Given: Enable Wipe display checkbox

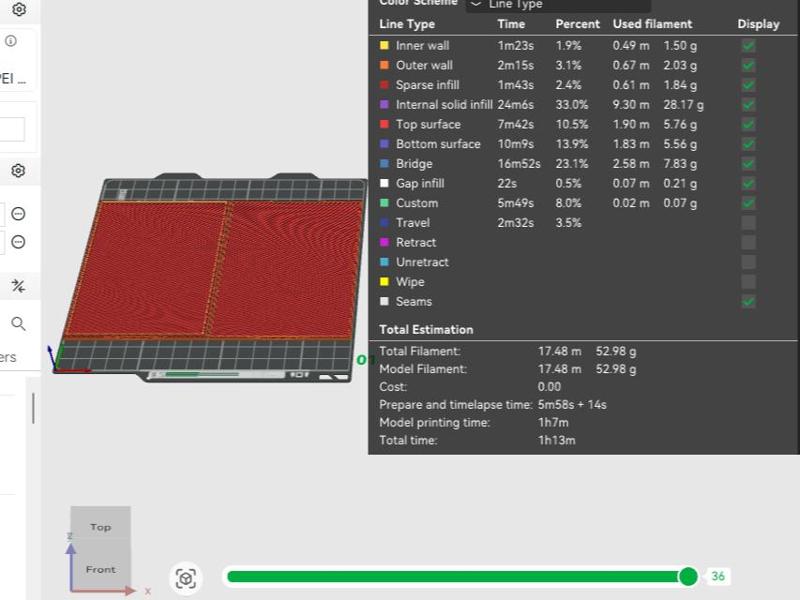Looking at the screenshot, I should [x=748, y=282].
